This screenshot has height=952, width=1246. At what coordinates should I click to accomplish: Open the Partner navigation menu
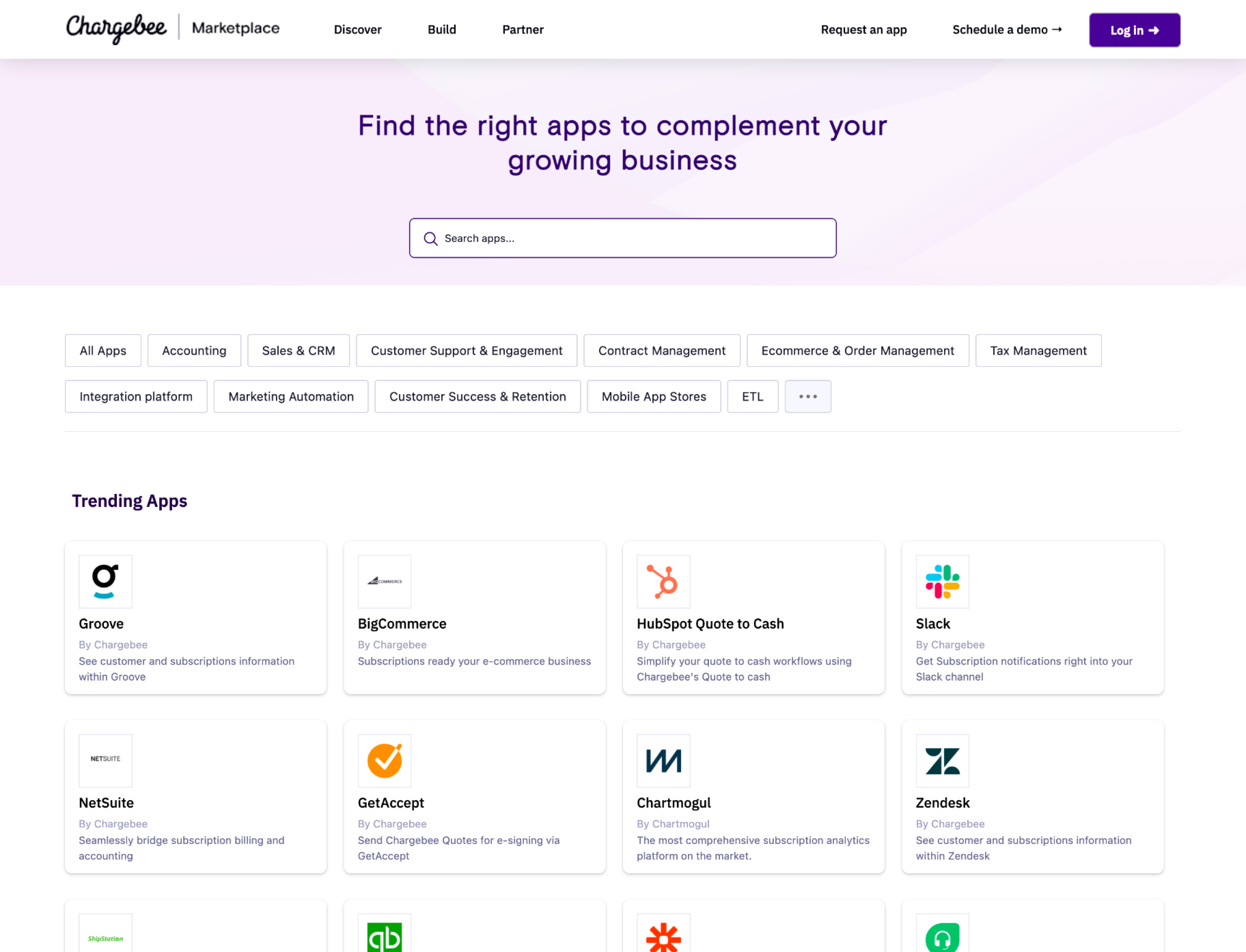point(523,29)
